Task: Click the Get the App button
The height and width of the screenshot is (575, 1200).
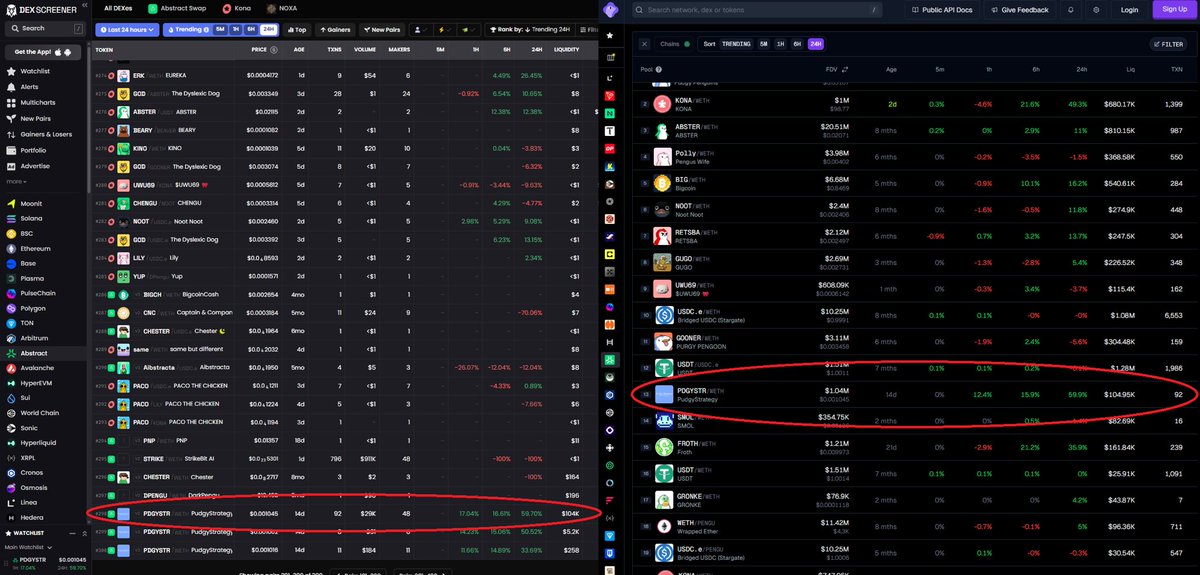Action: tap(44, 51)
